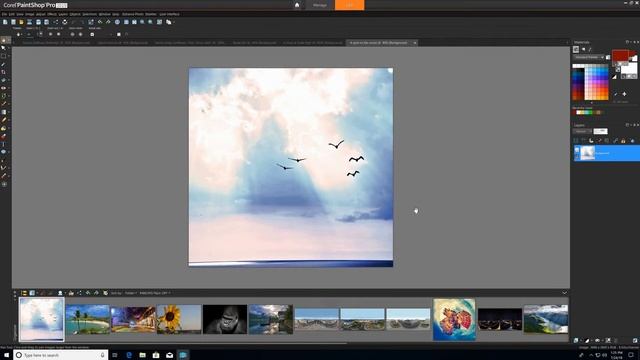Open the Image menu
The height and width of the screenshot is (360, 640).
tap(29, 14)
